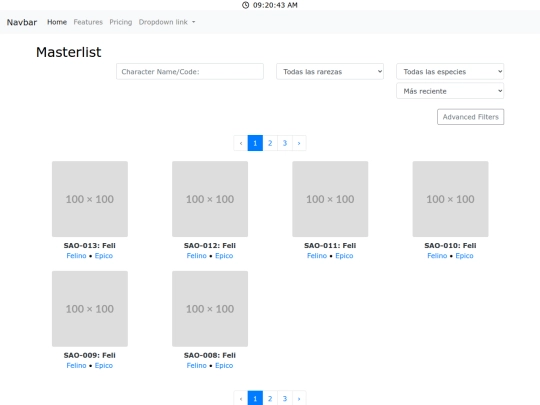Click Felino link under SAO-013
This screenshot has height=405, width=540.
tap(76, 256)
